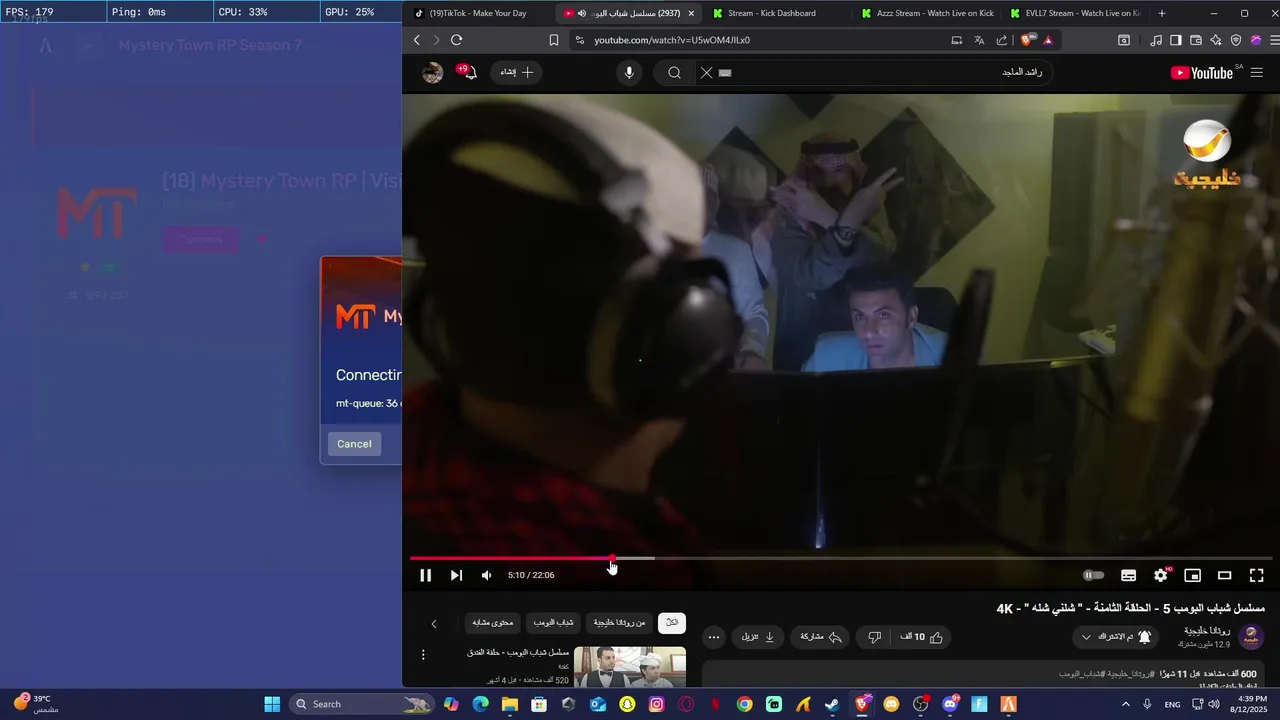Toggle YouTube autoplay switch
Viewport: 1280px width, 720px height.
pos(1094,575)
